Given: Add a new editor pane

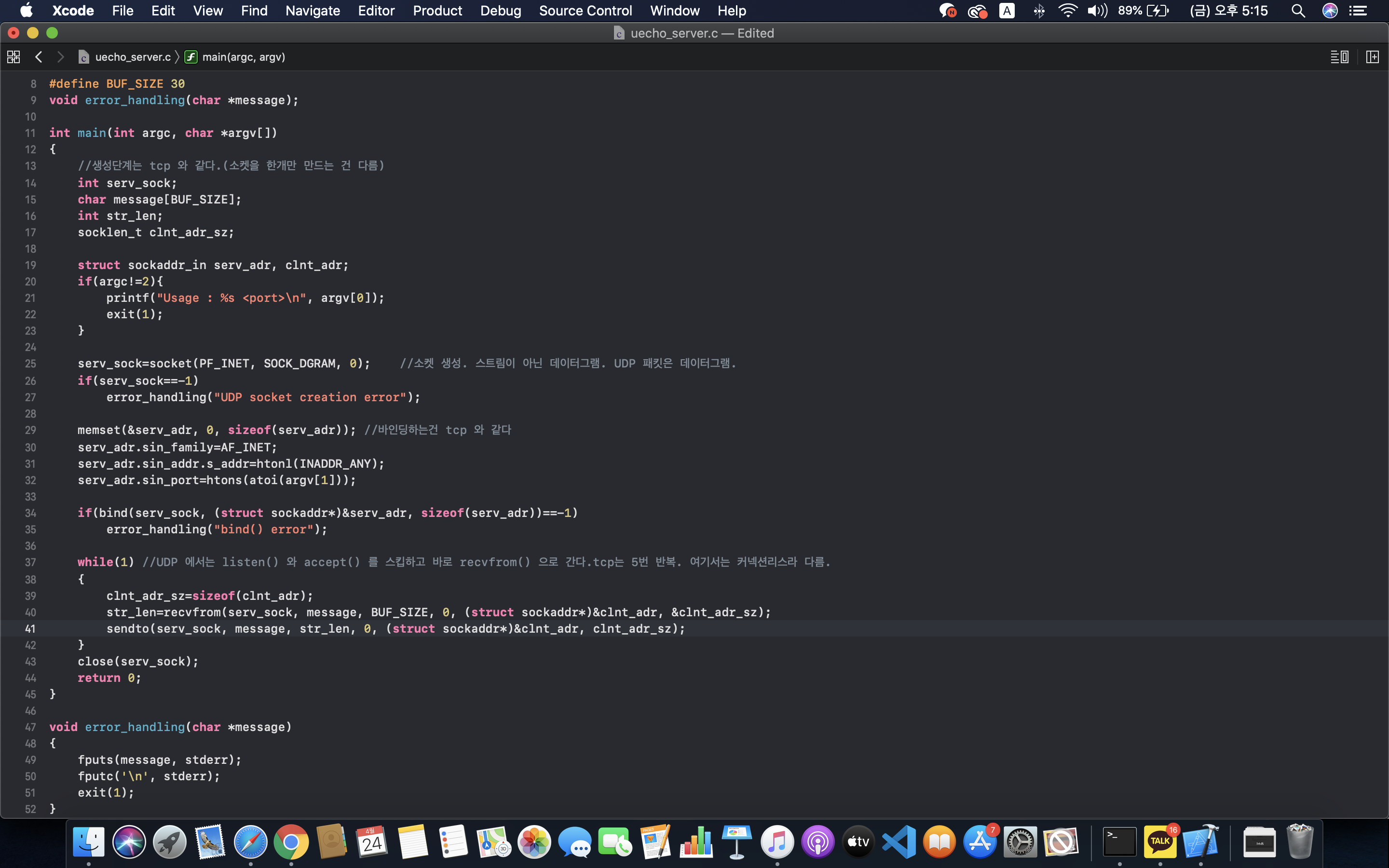Looking at the screenshot, I should click(1372, 57).
